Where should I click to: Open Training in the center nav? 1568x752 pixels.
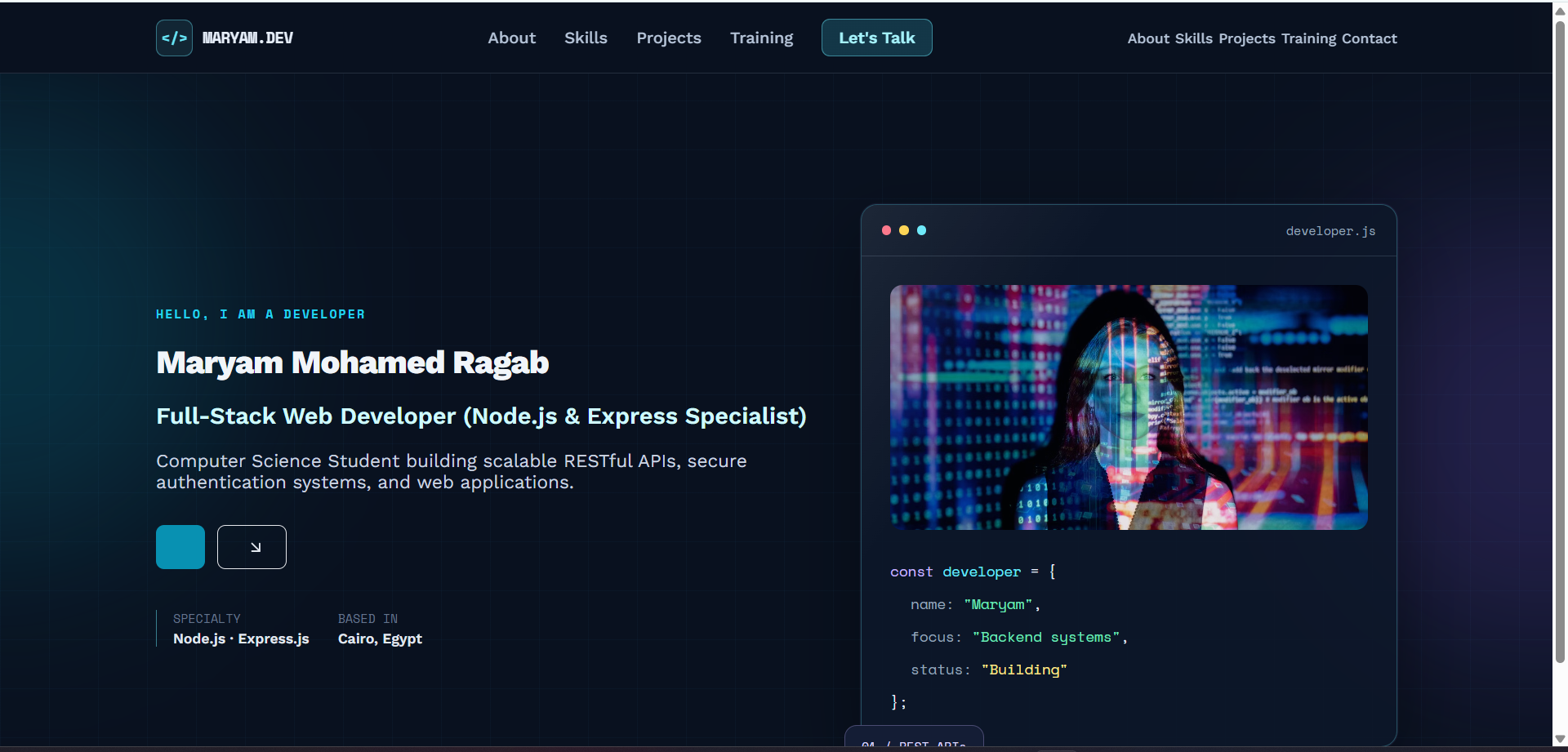(x=761, y=38)
